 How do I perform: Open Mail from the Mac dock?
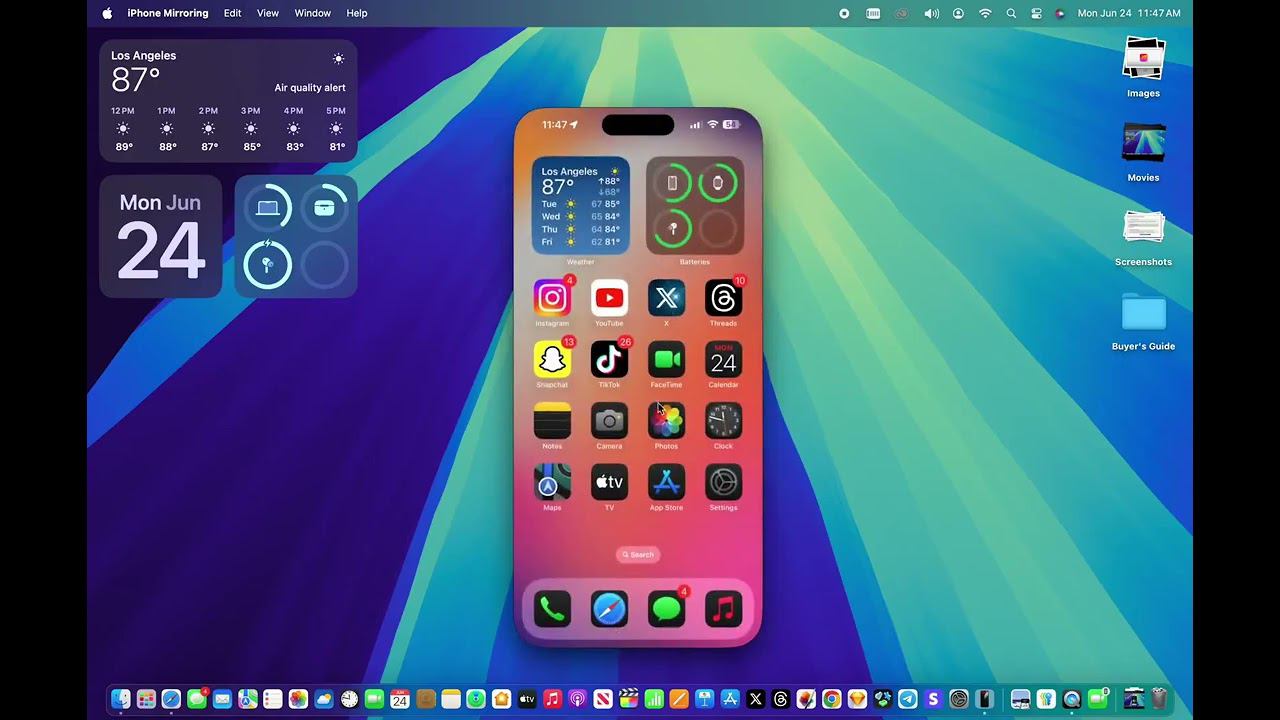pyautogui.click(x=222, y=699)
